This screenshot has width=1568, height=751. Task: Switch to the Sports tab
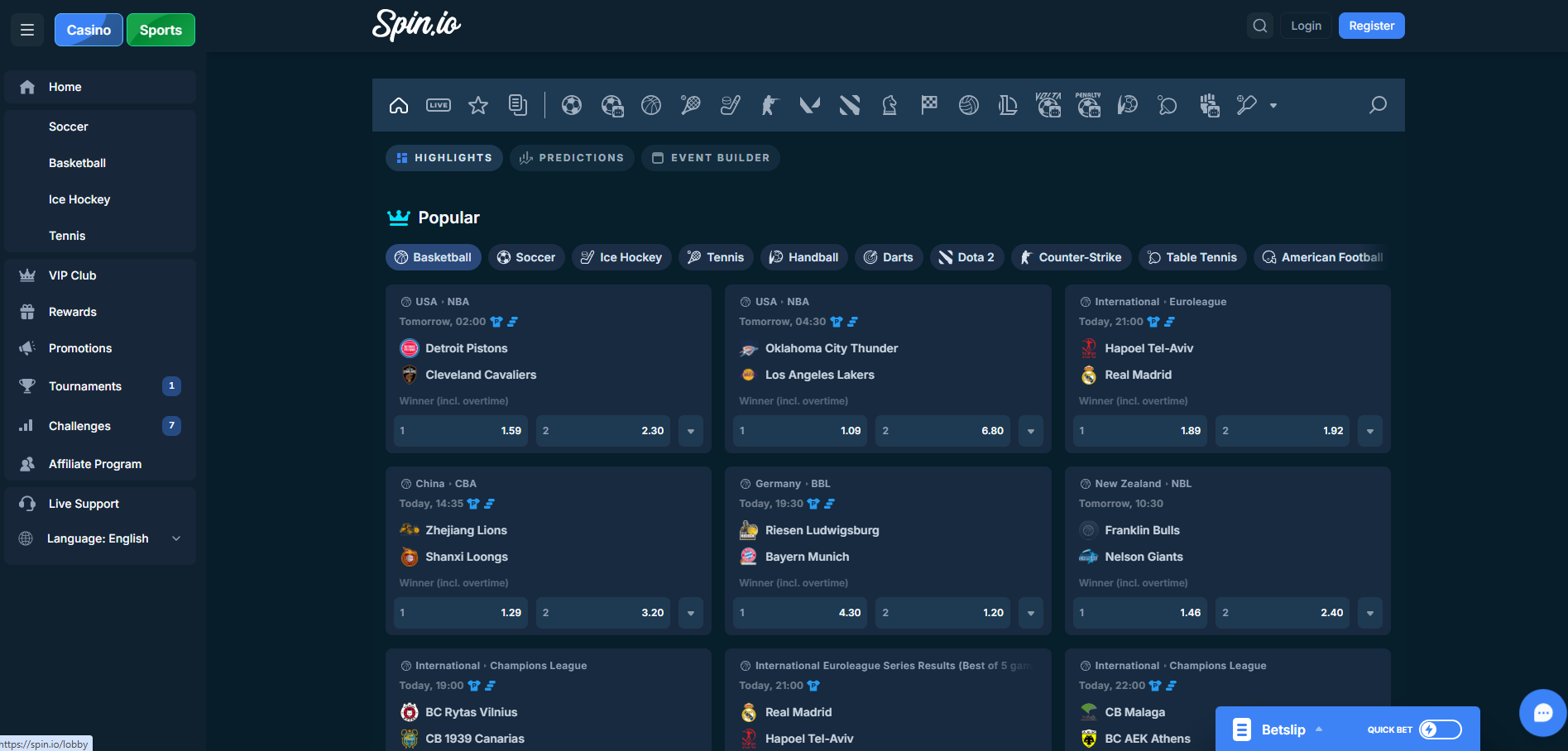coord(161,30)
